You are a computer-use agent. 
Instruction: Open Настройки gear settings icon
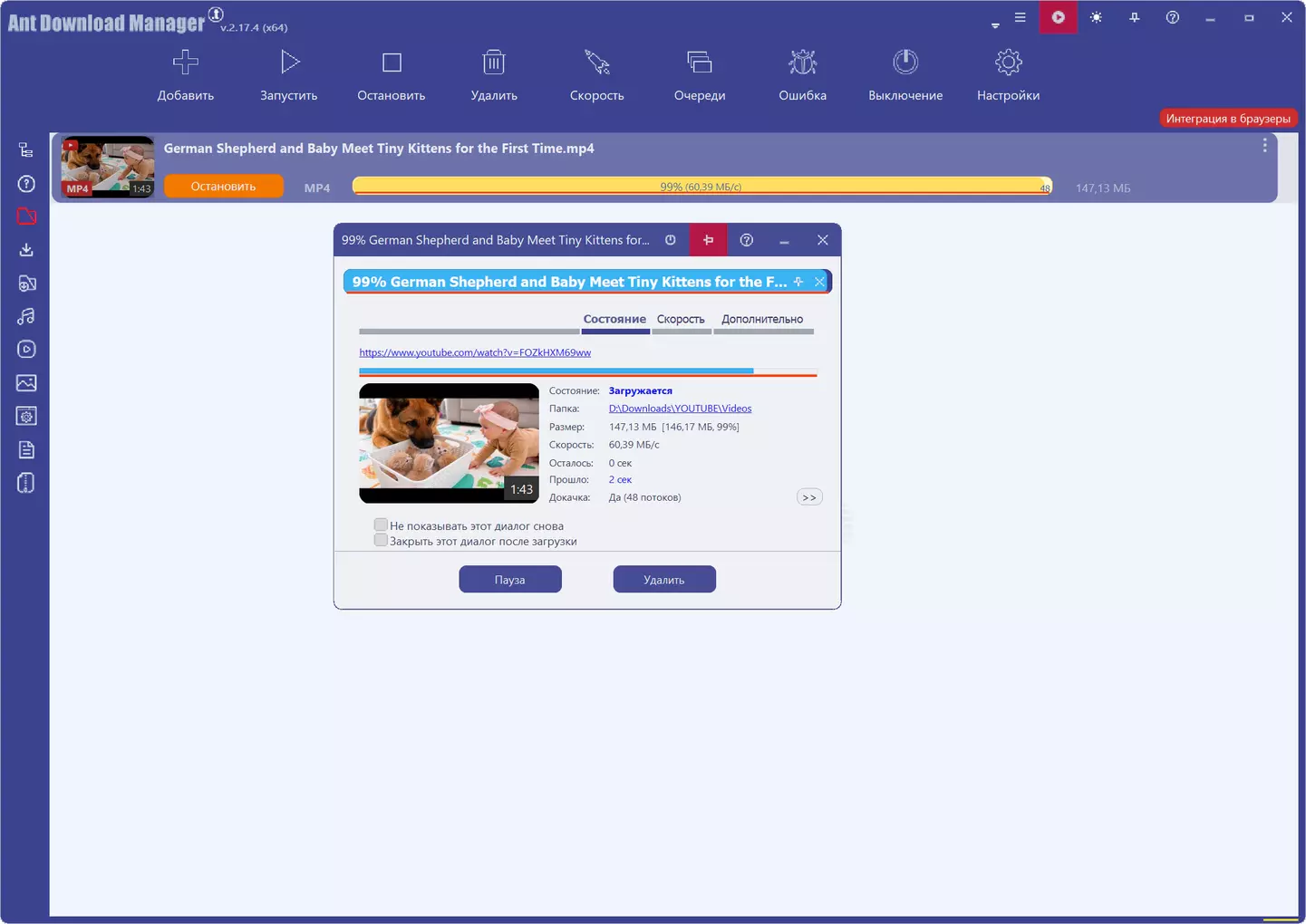(x=1008, y=63)
